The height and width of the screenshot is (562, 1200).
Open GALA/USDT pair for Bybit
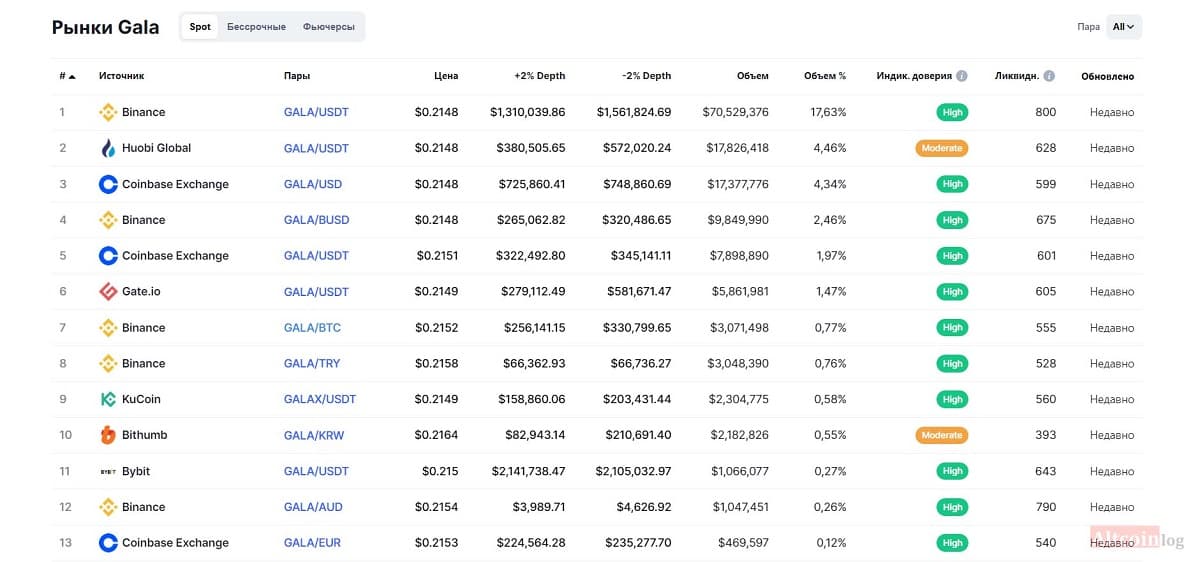316,471
